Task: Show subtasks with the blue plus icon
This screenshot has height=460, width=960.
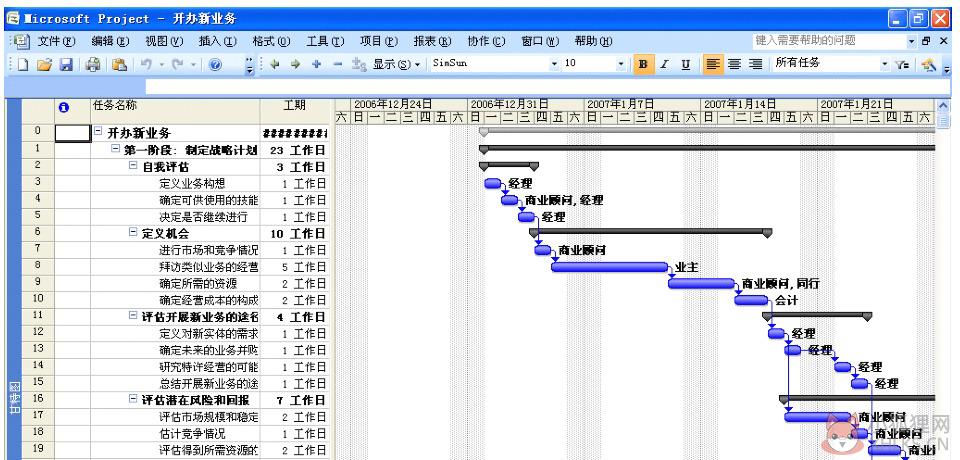Action: (316, 64)
